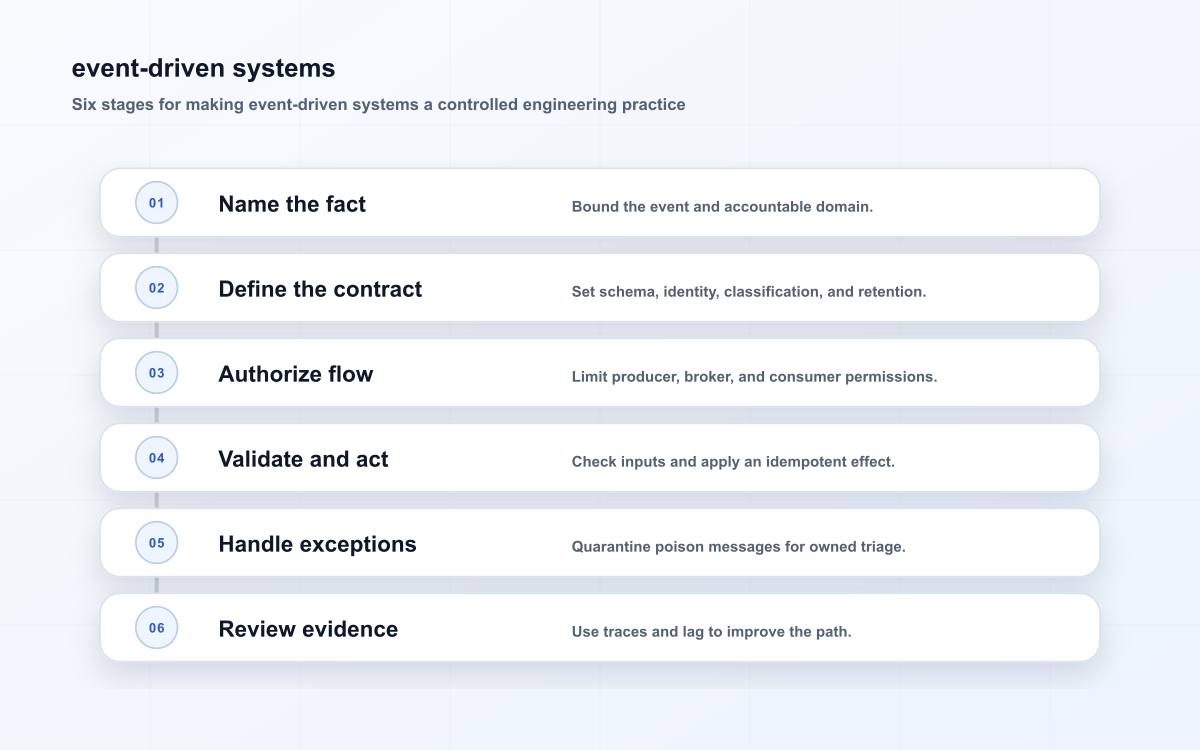Click the 'Review evidence' stage title
Viewport: 1200px width, 750px height.
point(308,629)
